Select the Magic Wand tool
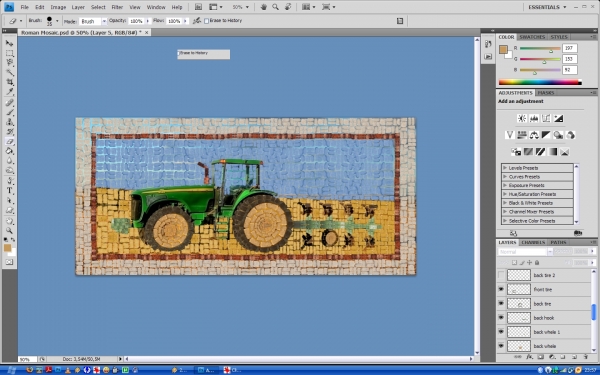The width and height of the screenshot is (600, 375). tap(9, 72)
